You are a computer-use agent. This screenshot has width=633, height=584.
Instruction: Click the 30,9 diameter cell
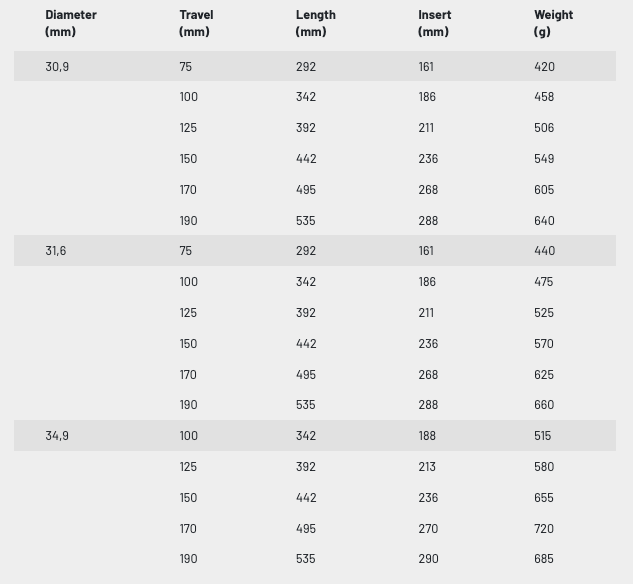point(57,66)
